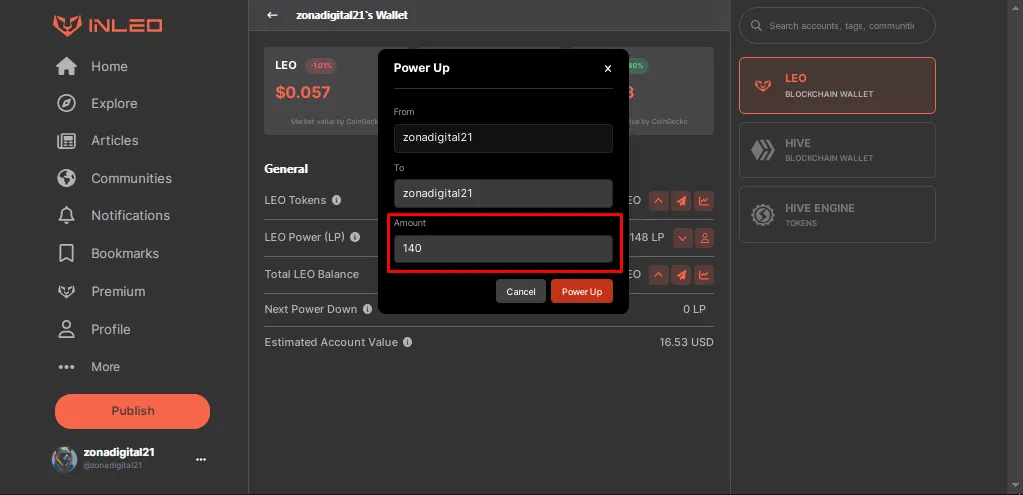This screenshot has height=495, width=1023.
Task: Confirm with the red Power Up button
Action: point(582,292)
